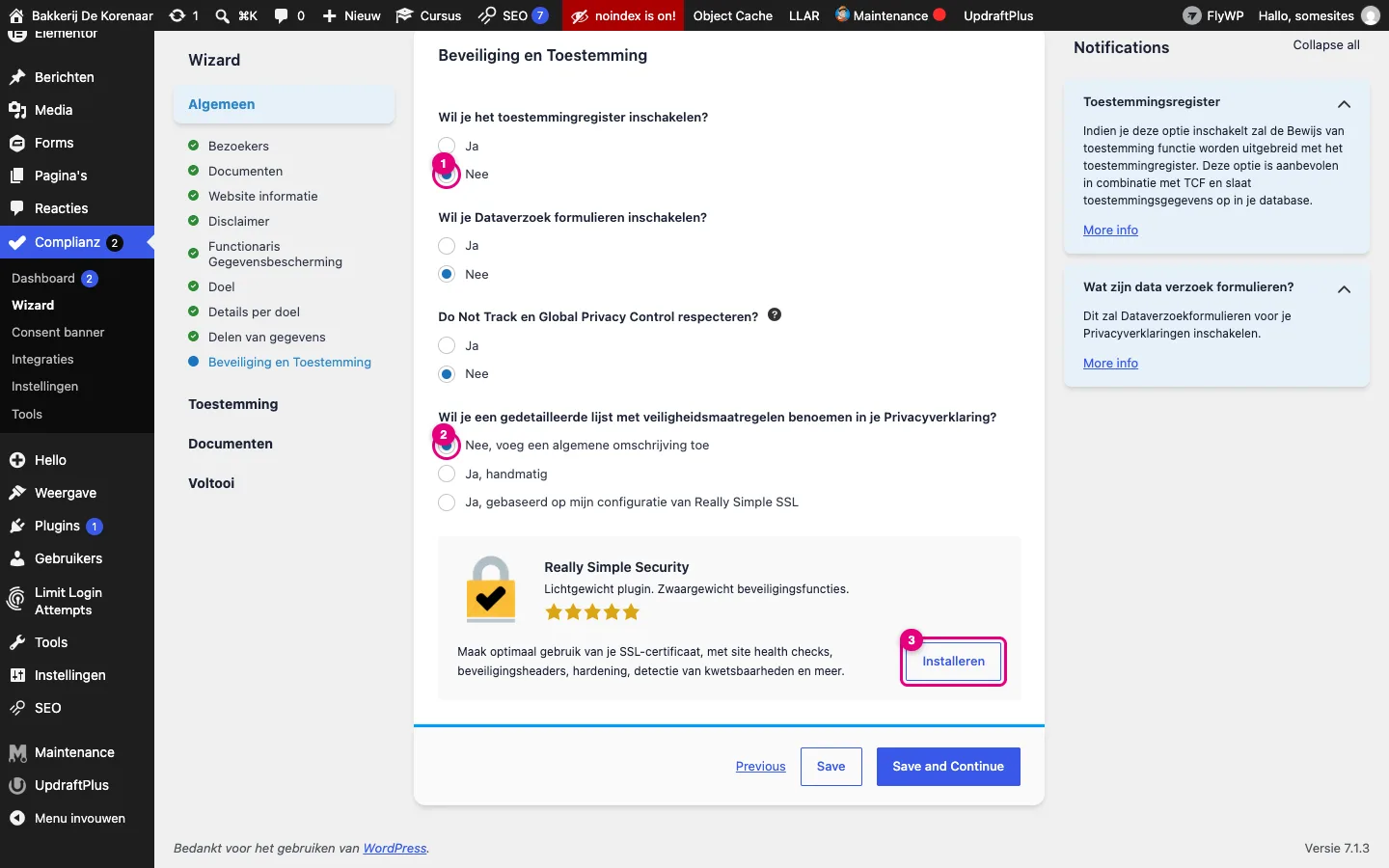The height and width of the screenshot is (868, 1389).
Task: Click the Installeren button
Action: click(x=953, y=662)
